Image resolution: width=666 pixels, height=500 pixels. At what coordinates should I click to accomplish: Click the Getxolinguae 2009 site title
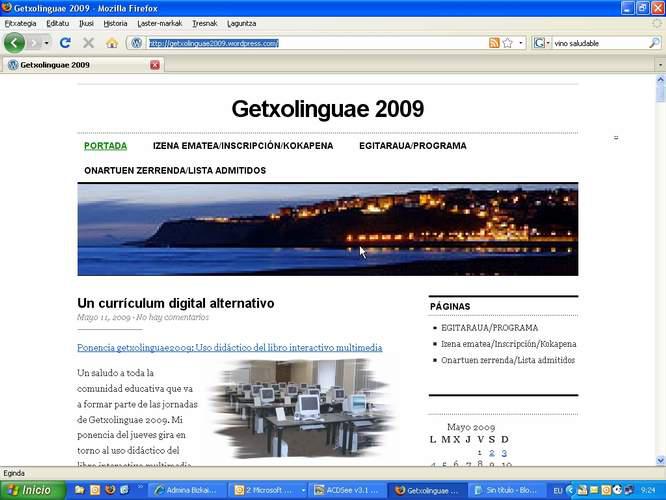pyautogui.click(x=327, y=109)
